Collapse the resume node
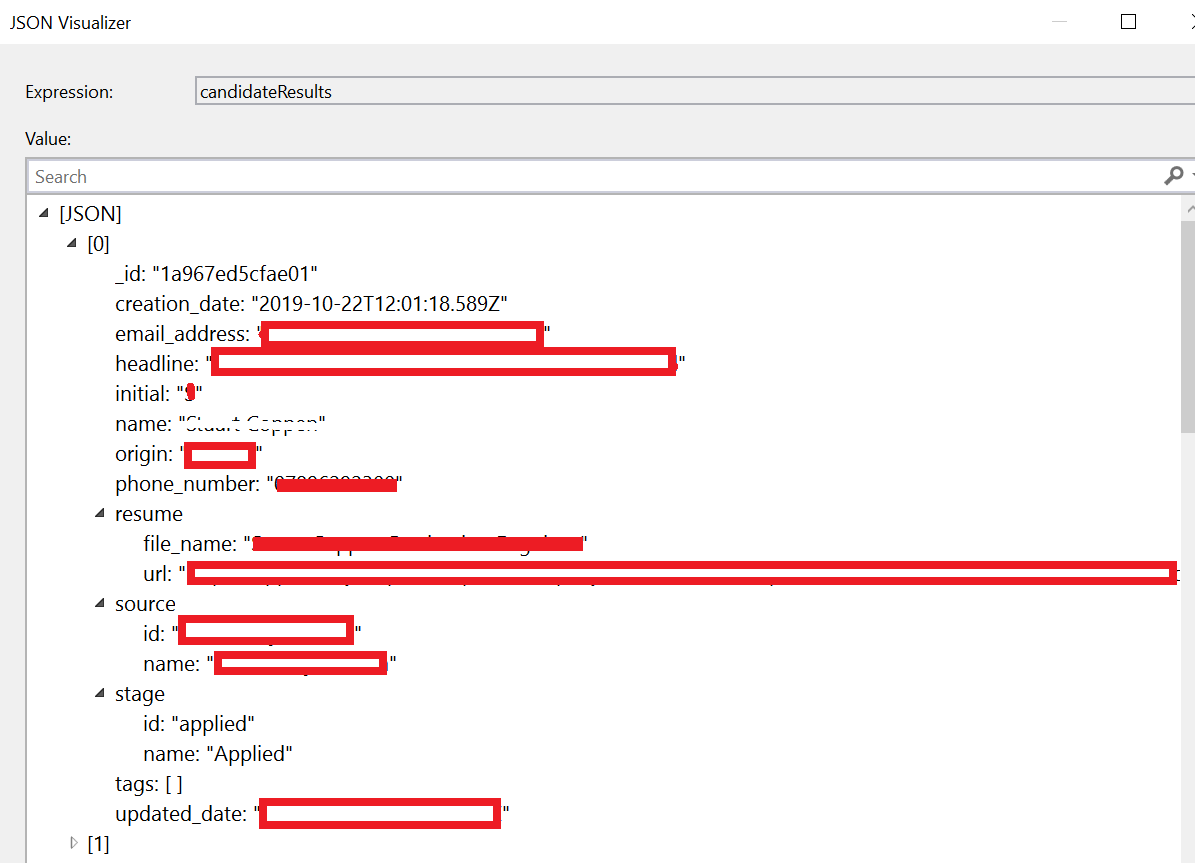1195x863 pixels. [100, 514]
